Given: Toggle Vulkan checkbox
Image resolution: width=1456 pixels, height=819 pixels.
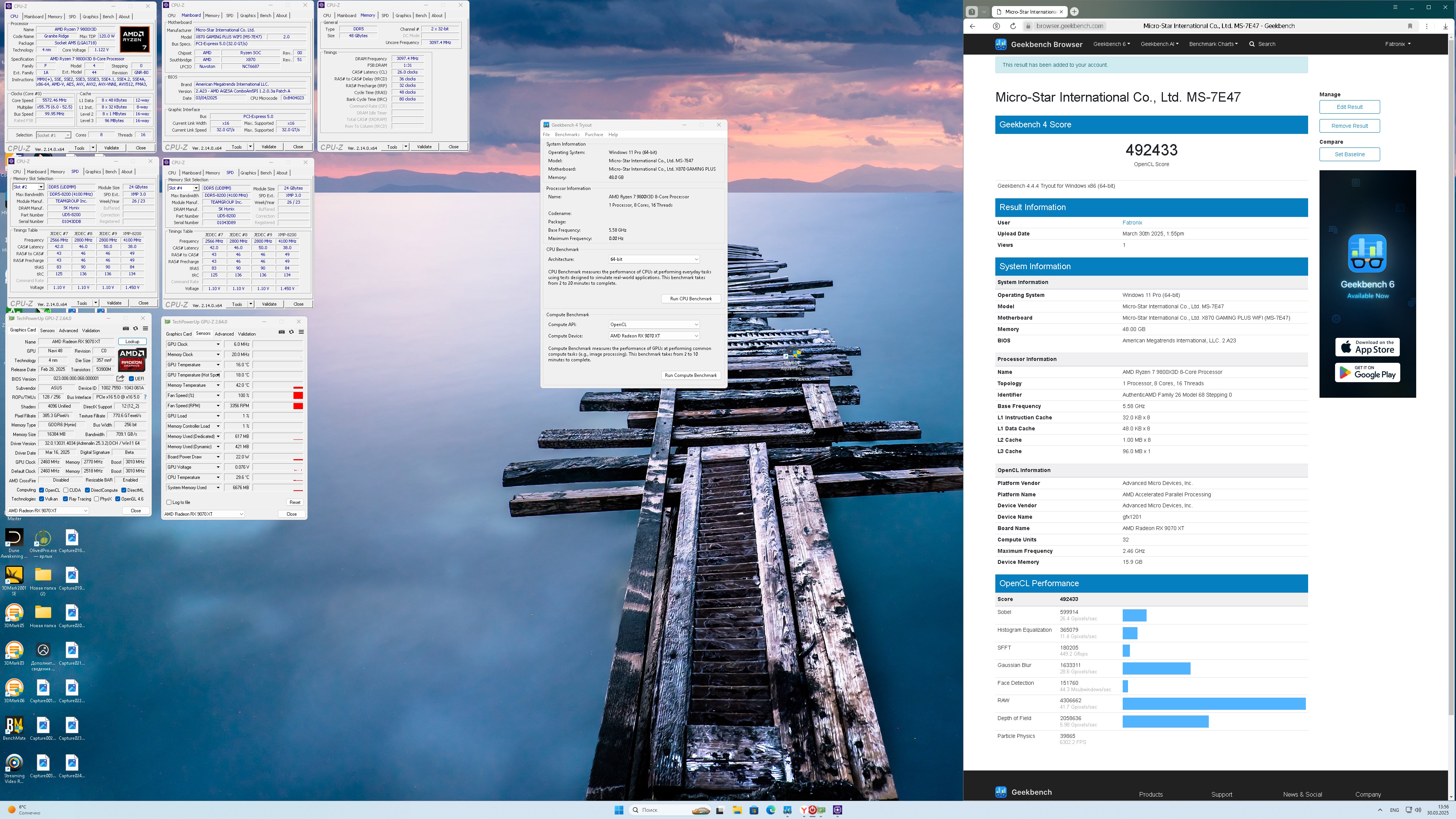Looking at the screenshot, I should pos(42,499).
